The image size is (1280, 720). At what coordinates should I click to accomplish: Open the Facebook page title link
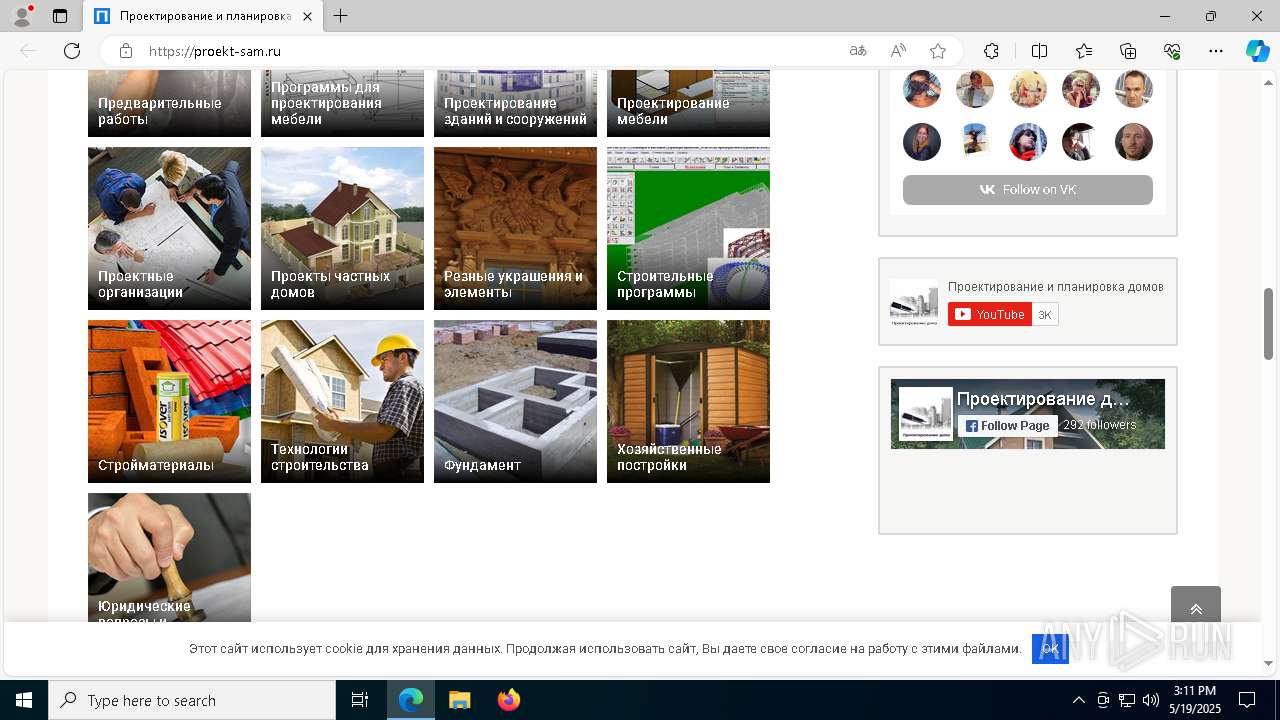click(x=1044, y=399)
